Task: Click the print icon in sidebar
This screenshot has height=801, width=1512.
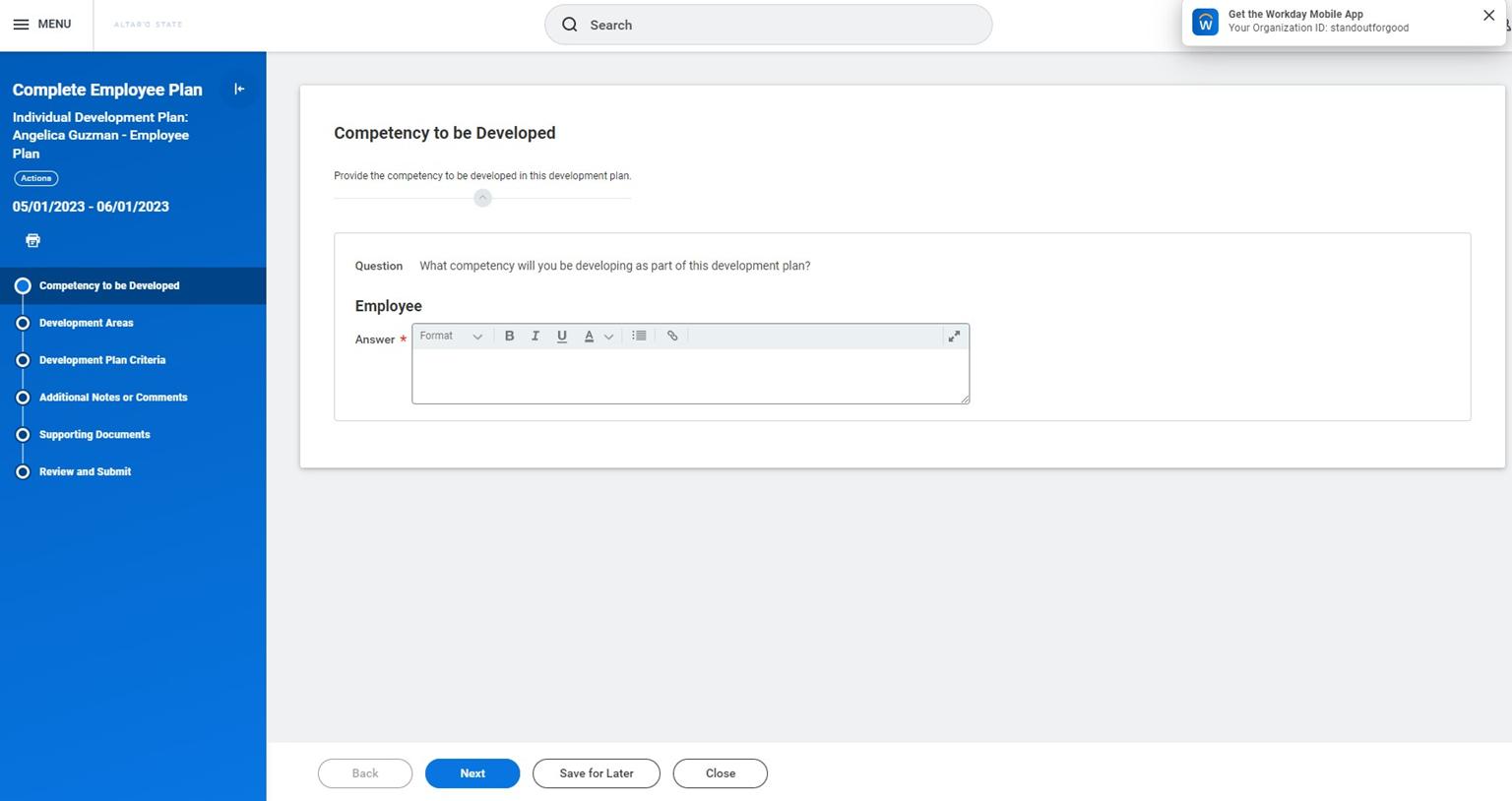Action: click(x=32, y=240)
